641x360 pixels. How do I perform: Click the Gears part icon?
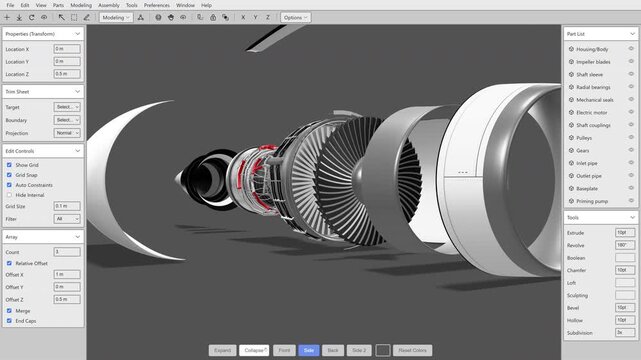[572, 150]
